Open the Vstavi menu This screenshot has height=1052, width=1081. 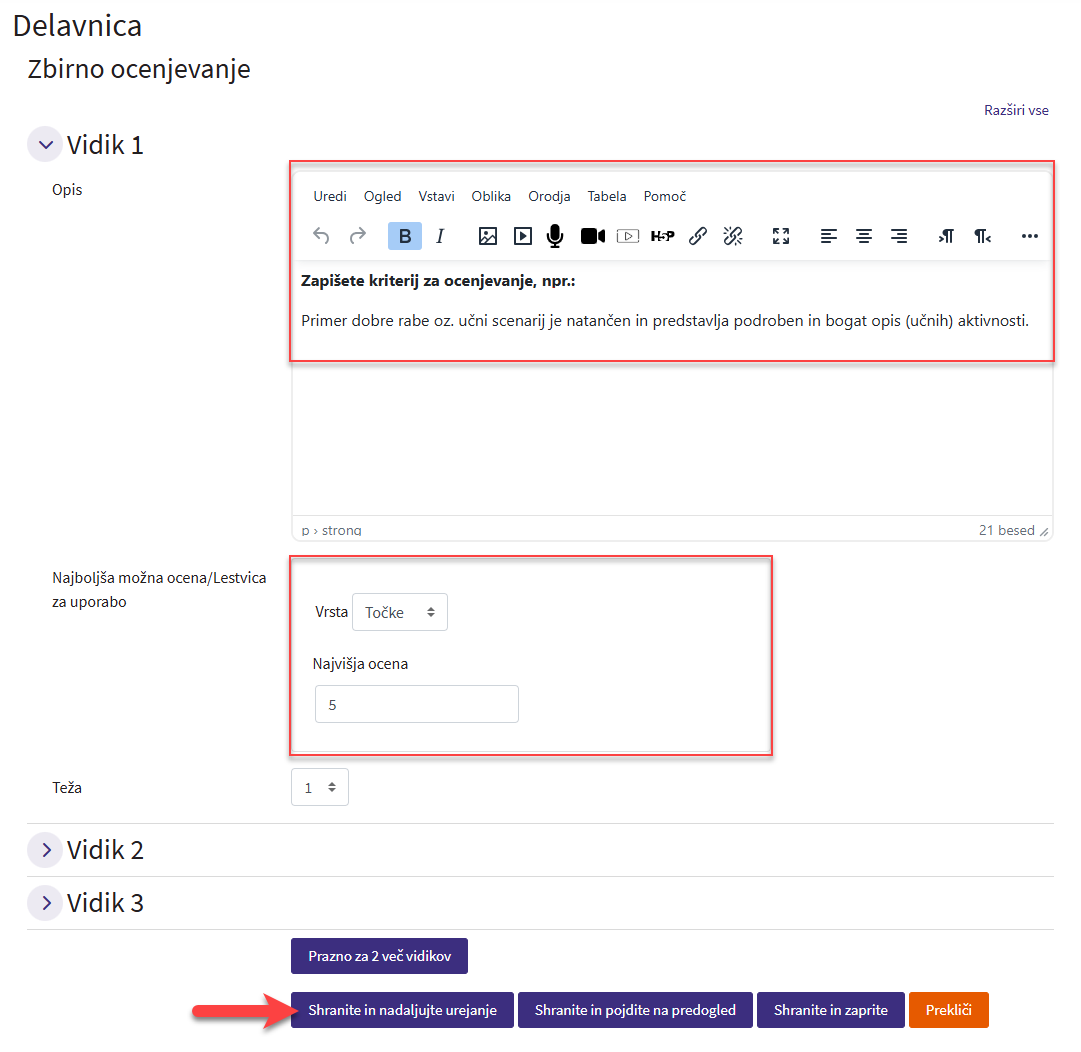tap(436, 196)
